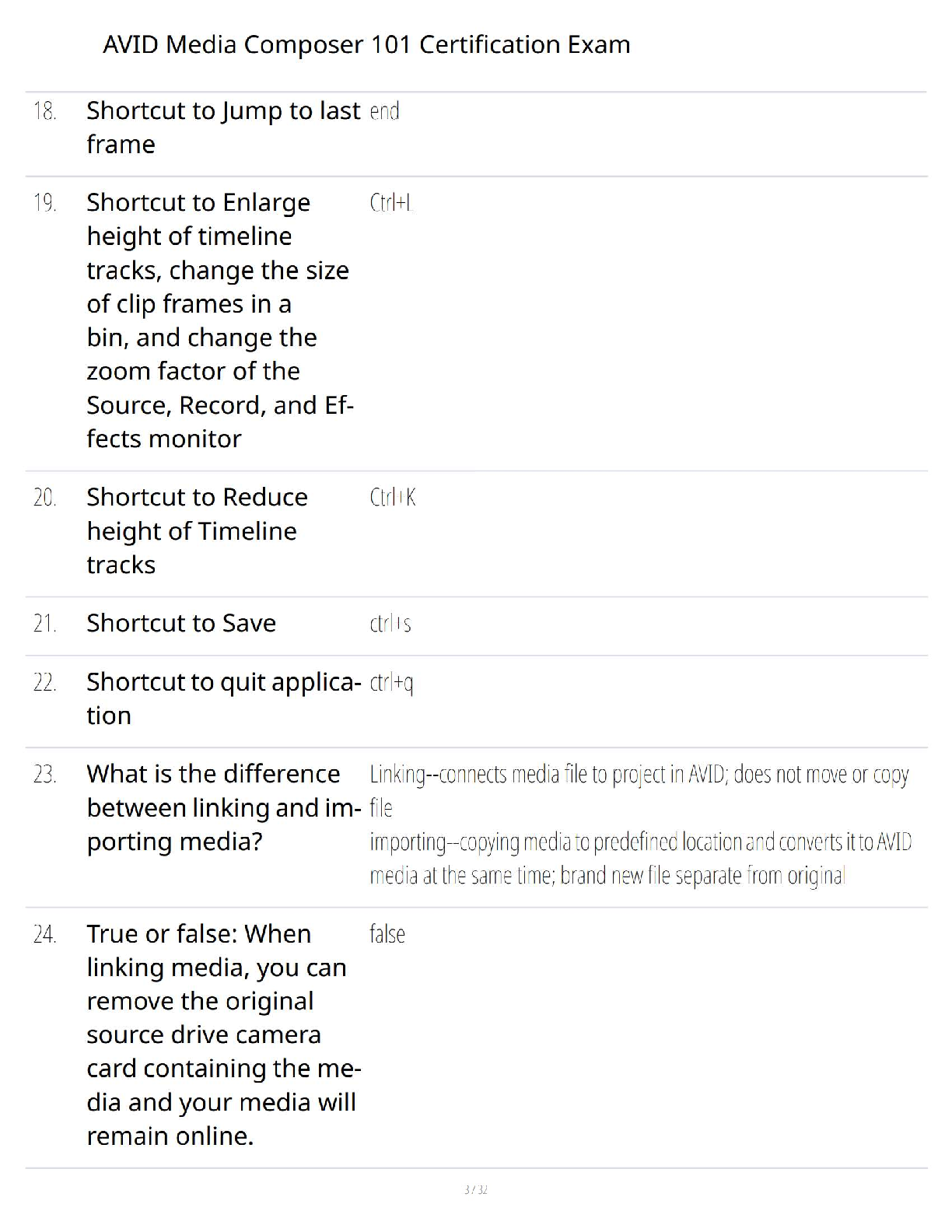The height and width of the screenshot is (1232, 952).
Task: Select the 'Shortcut to Jump to last frame' text
Action: click(223, 128)
